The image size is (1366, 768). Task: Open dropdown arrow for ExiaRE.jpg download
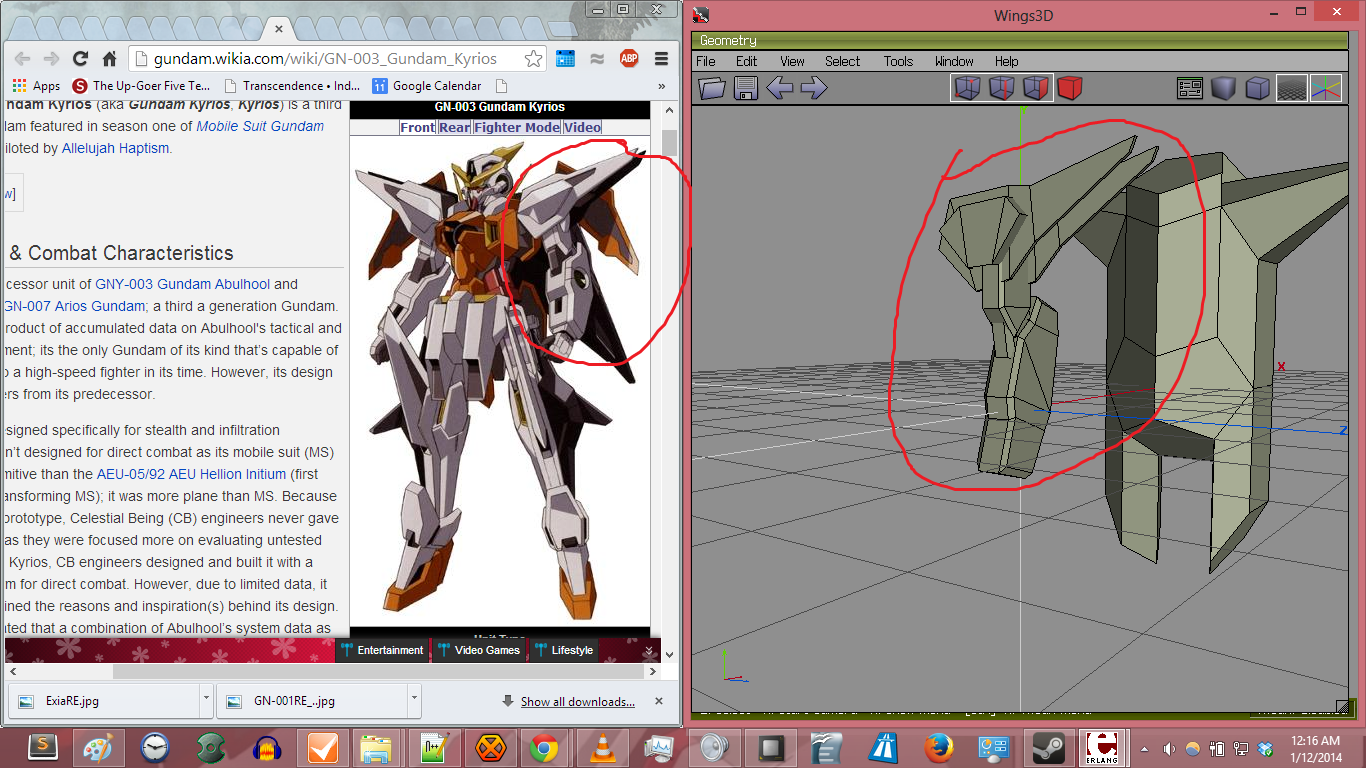[205, 700]
